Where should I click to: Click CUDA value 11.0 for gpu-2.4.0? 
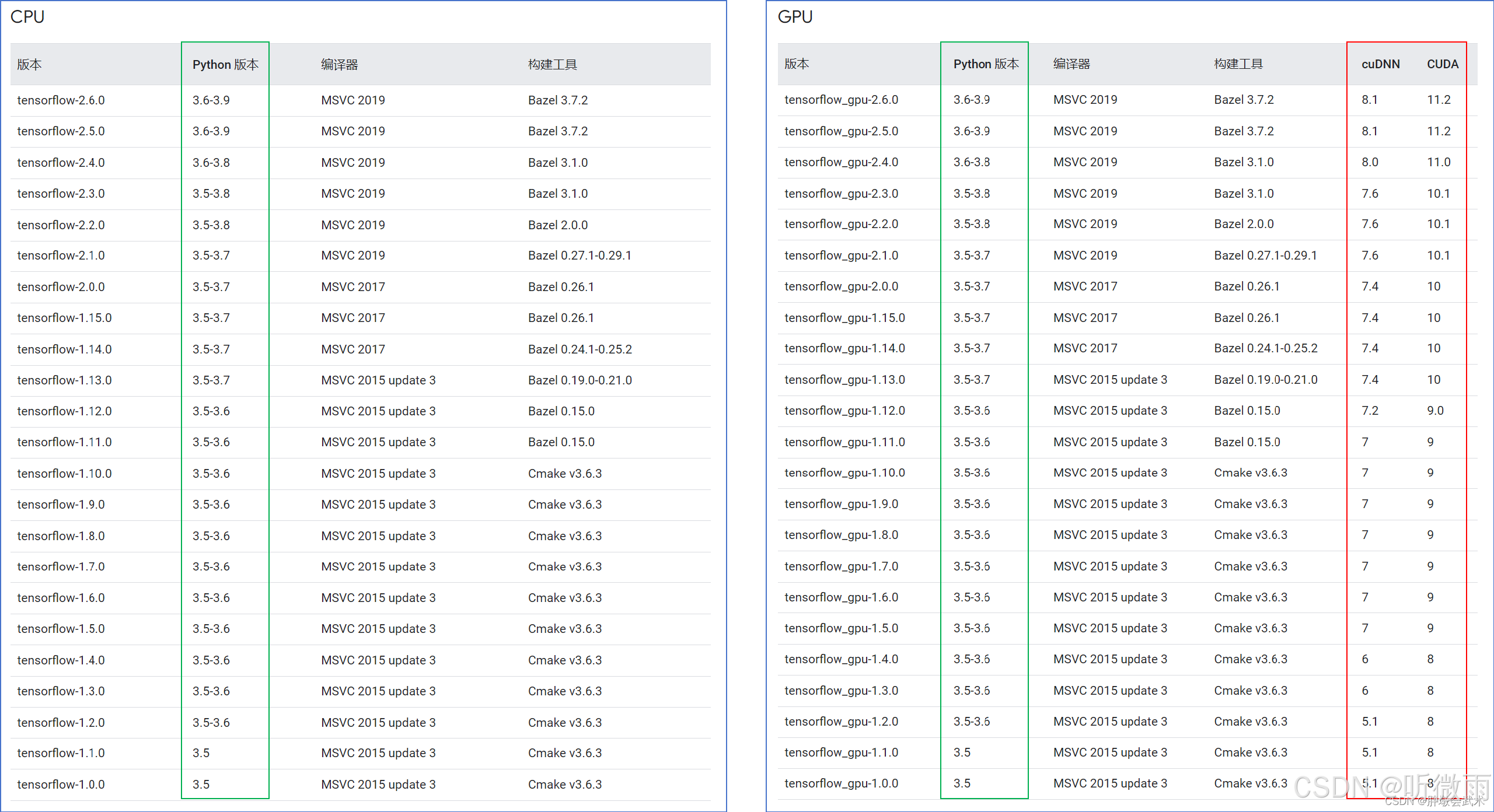pyautogui.click(x=1439, y=162)
